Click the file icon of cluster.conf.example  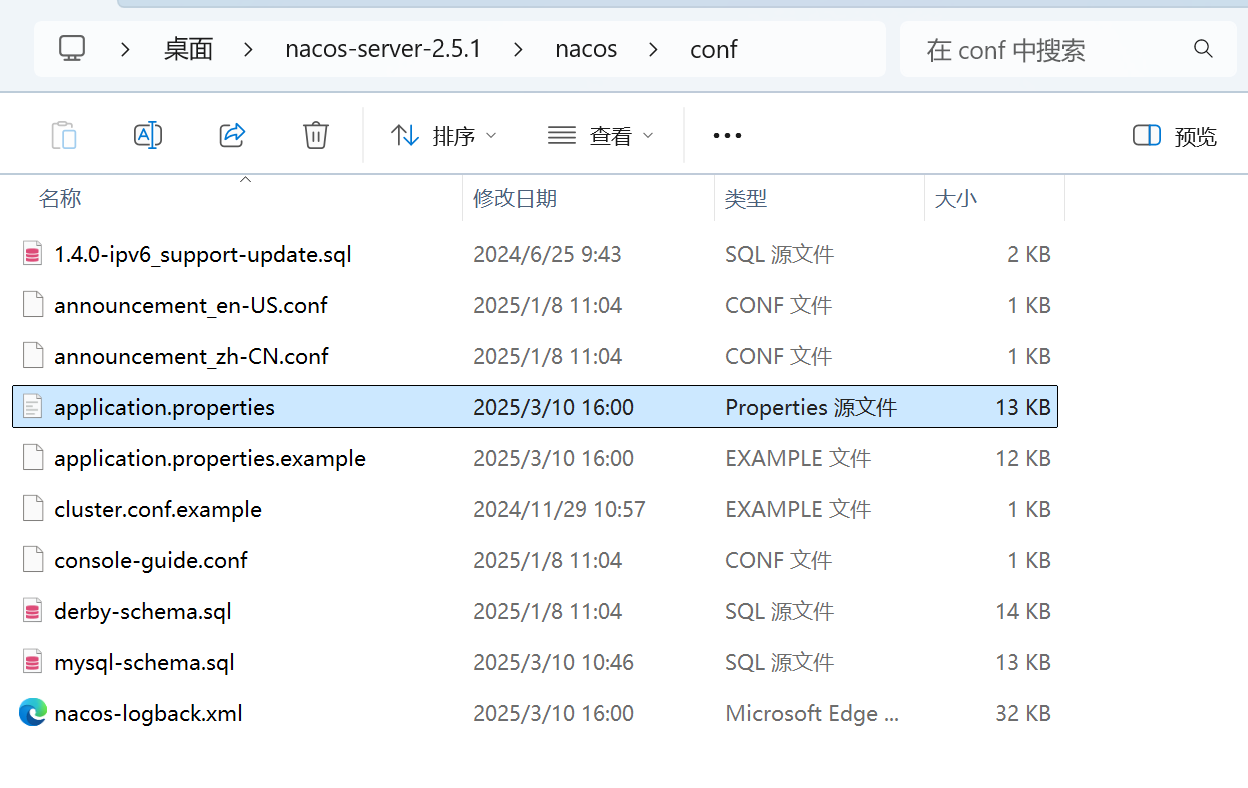coord(33,509)
